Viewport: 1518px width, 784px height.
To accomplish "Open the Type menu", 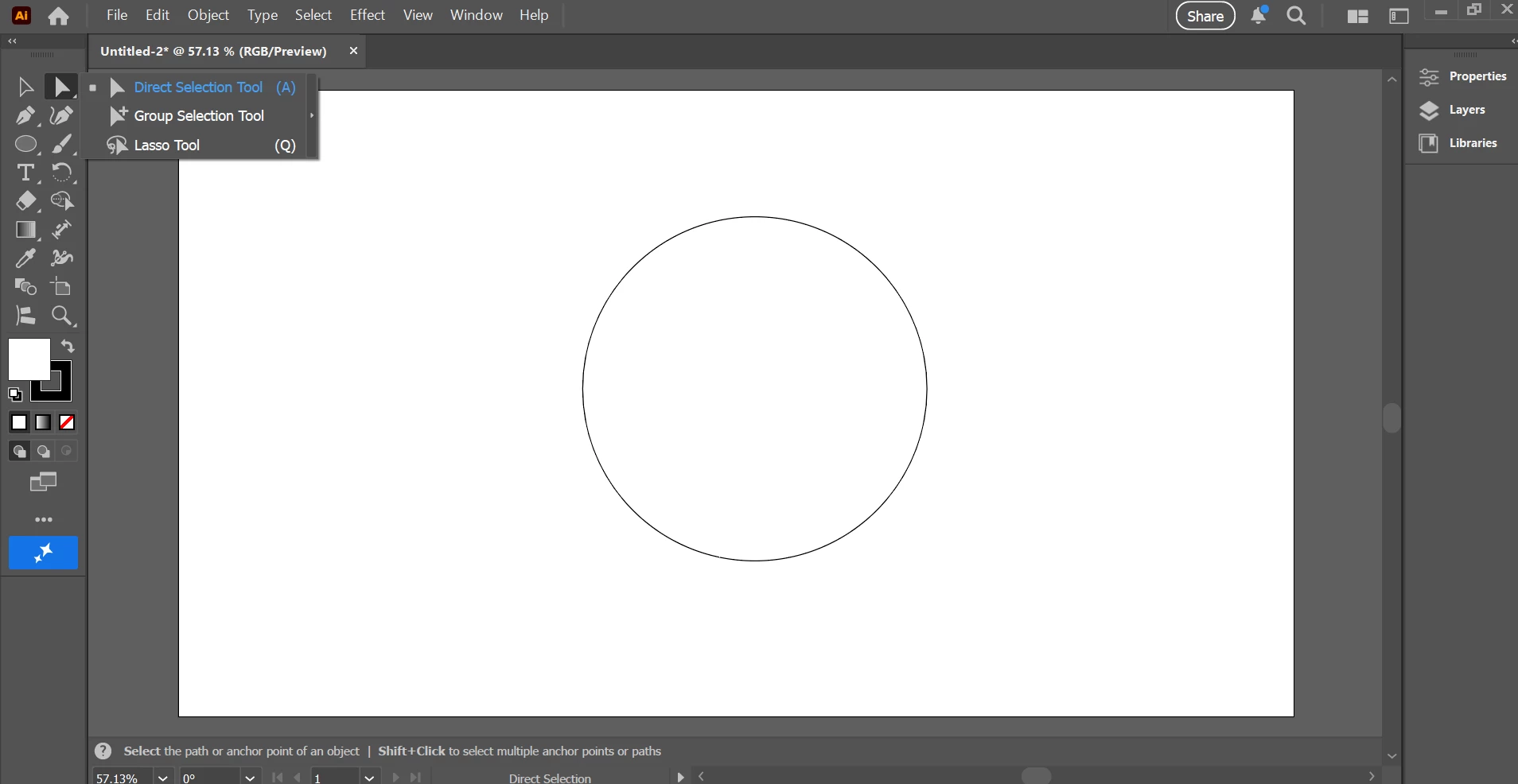I will pos(263,15).
